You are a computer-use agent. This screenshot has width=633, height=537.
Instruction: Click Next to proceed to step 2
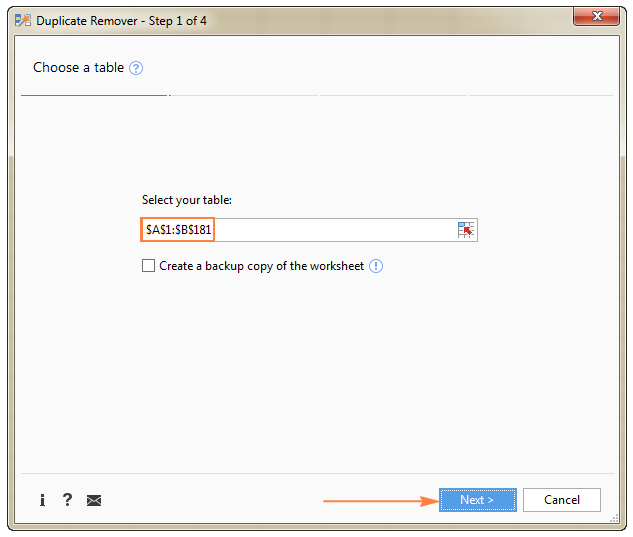click(x=477, y=500)
